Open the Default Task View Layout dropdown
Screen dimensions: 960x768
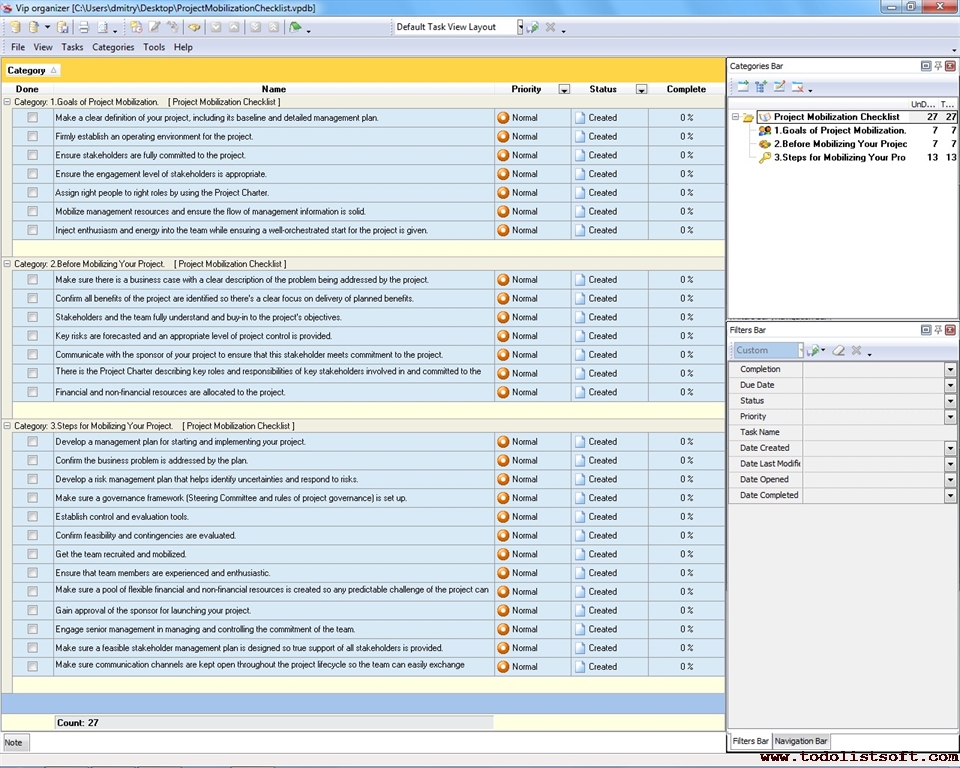520,27
